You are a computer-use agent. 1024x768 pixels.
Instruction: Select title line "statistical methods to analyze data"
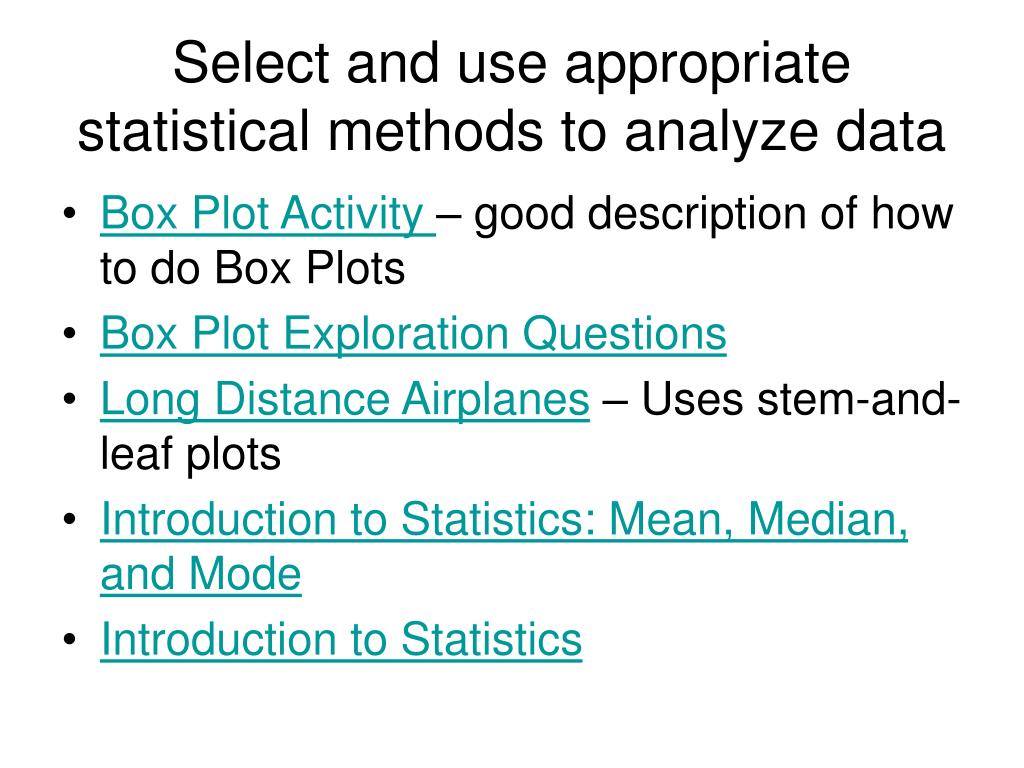(511, 132)
